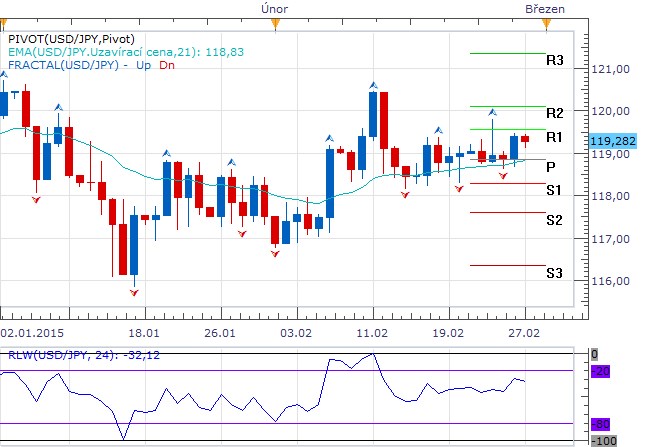Screen dimensions: 646x447
Task: Click the purple -20 RLW level tag
Action: pos(602,371)
